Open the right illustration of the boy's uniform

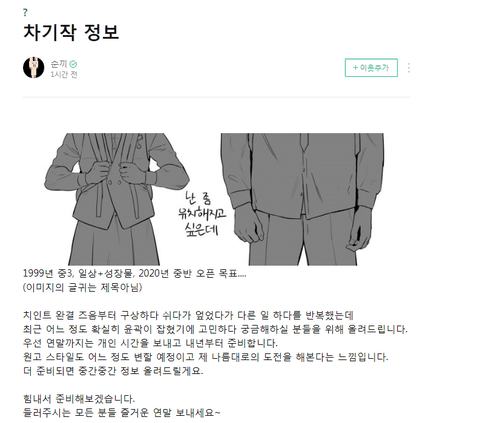tap(302, 199)
